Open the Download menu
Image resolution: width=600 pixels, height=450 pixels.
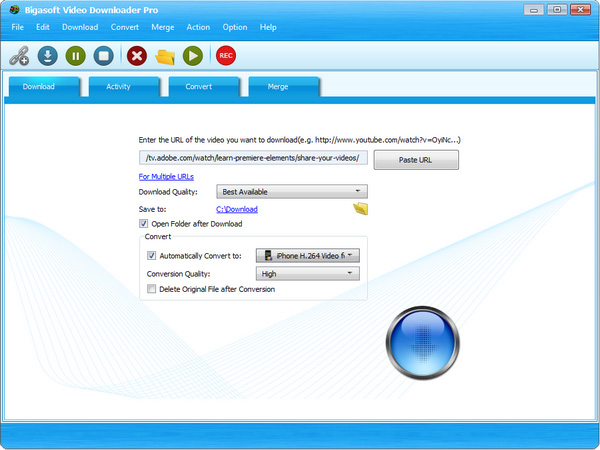80,27
